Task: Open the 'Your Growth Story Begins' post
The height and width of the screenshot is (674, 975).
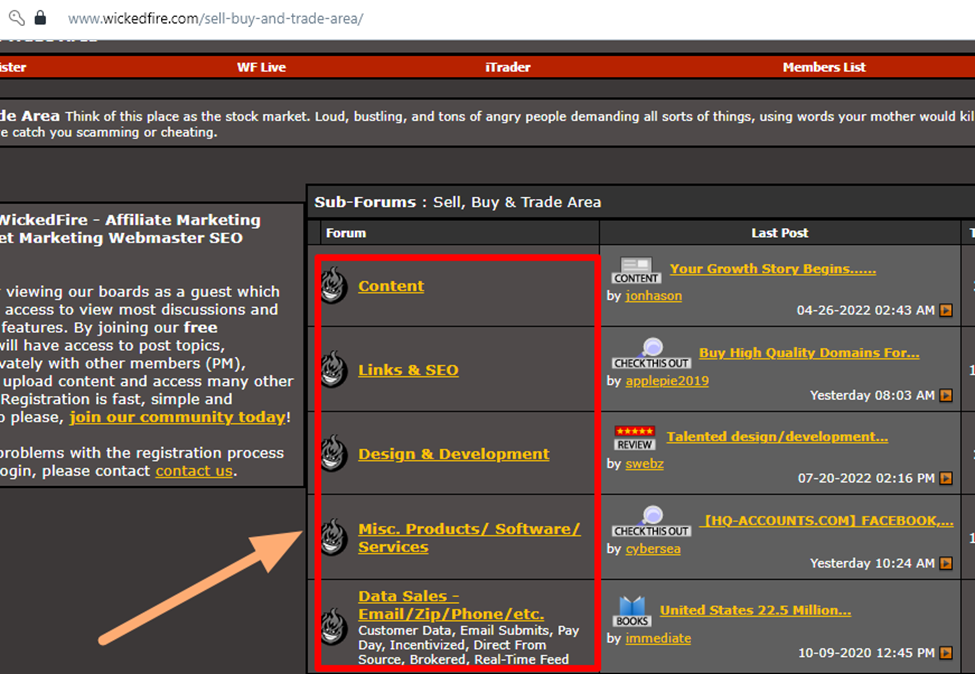Action: click(x=773, y=268)
